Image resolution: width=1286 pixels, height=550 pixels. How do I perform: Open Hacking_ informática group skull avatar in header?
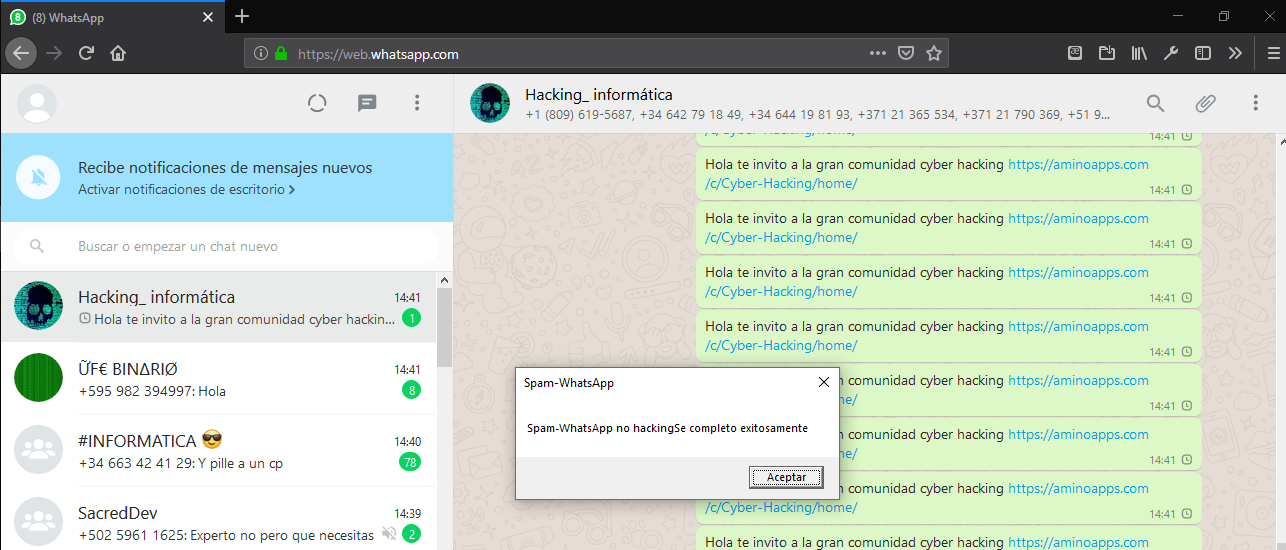(x=490, y=103)
